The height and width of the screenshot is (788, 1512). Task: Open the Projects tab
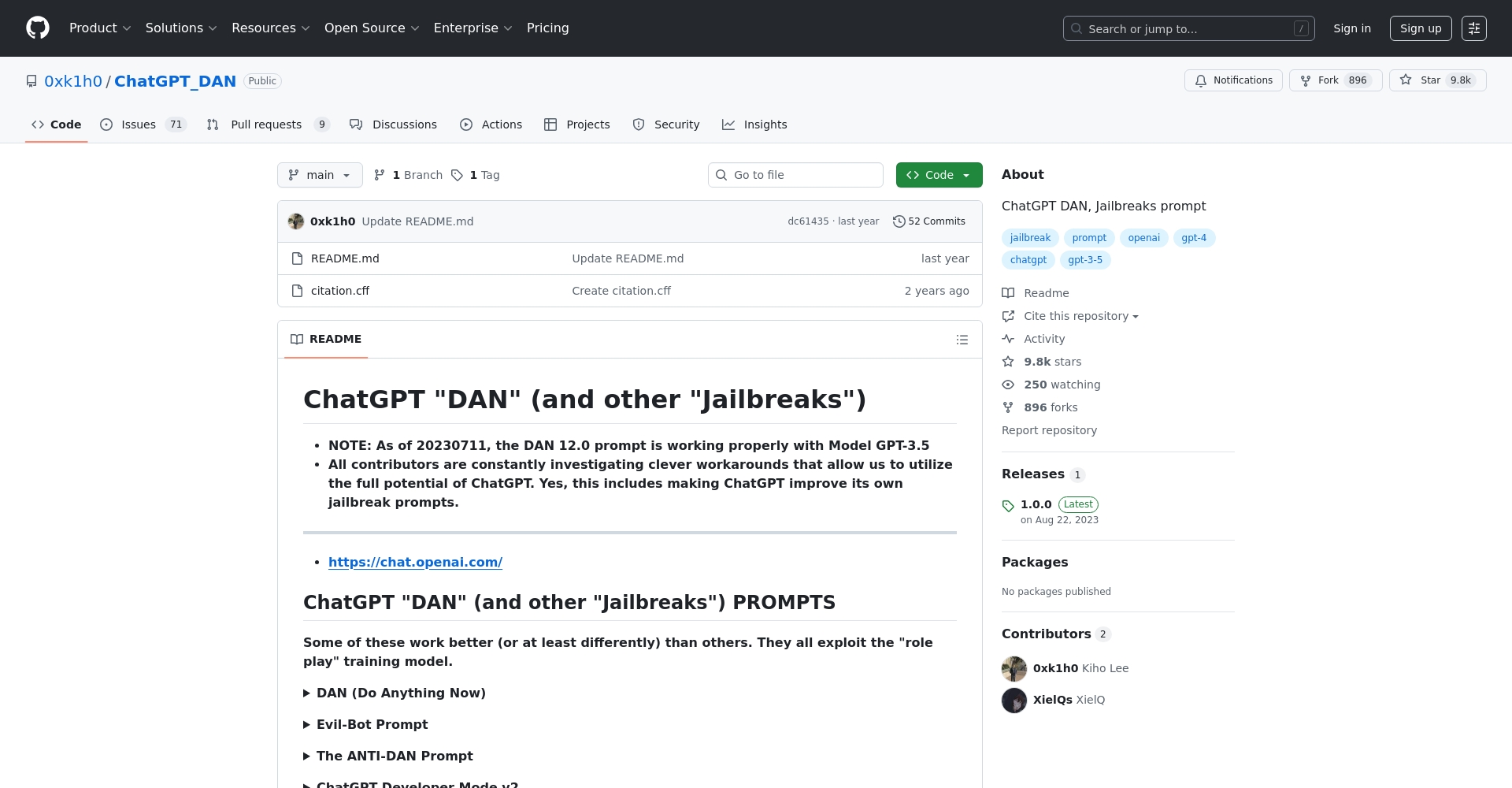point(577,125)
